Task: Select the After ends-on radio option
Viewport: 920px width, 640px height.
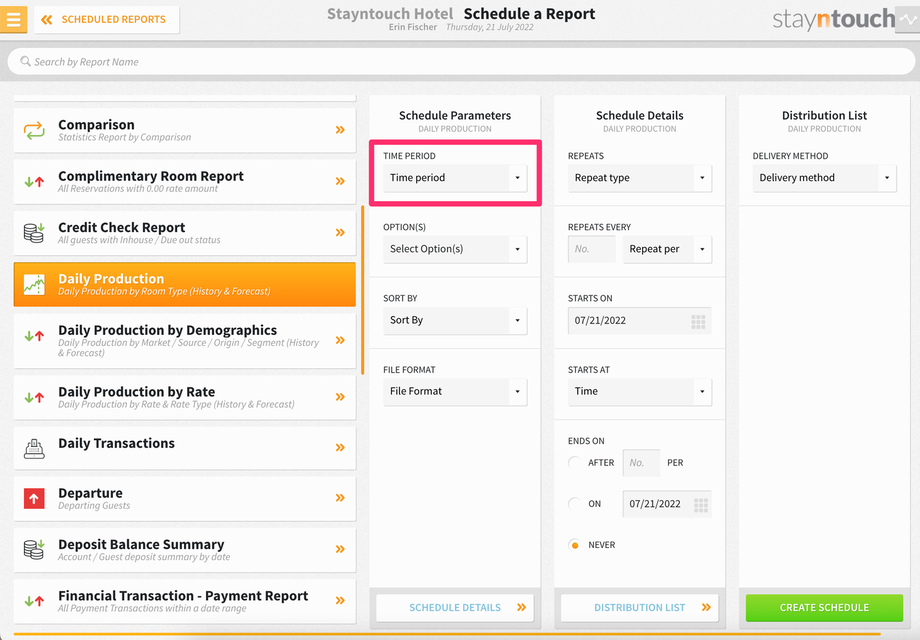Action: coord(575,463)
